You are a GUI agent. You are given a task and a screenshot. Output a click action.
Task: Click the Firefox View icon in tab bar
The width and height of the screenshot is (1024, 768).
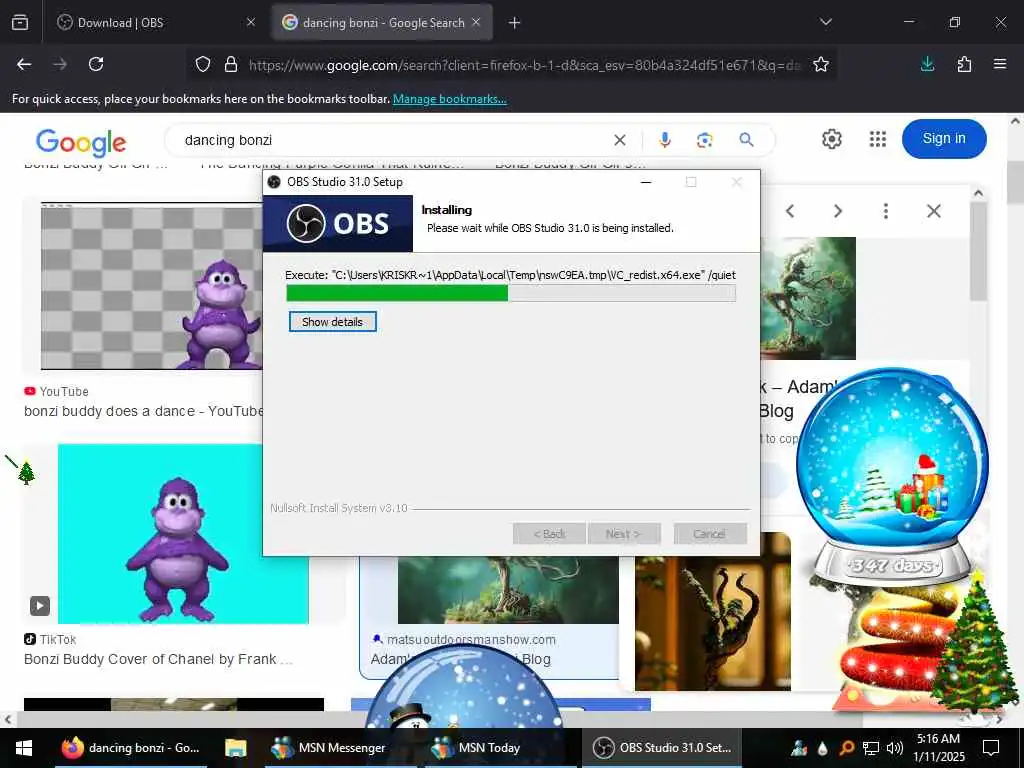point(20,23)
